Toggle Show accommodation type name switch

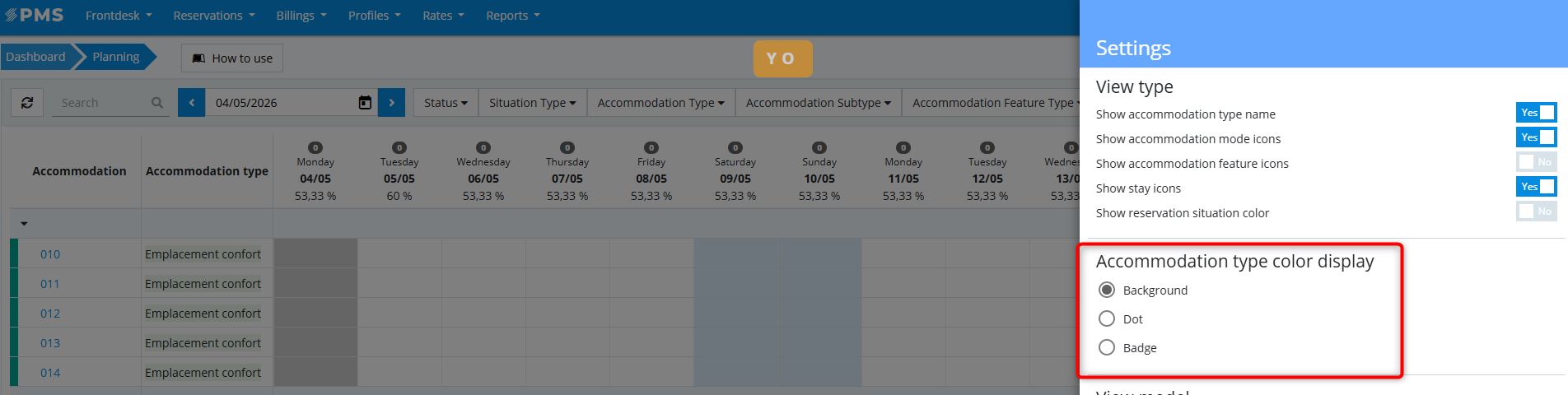tap(1536, 113)
